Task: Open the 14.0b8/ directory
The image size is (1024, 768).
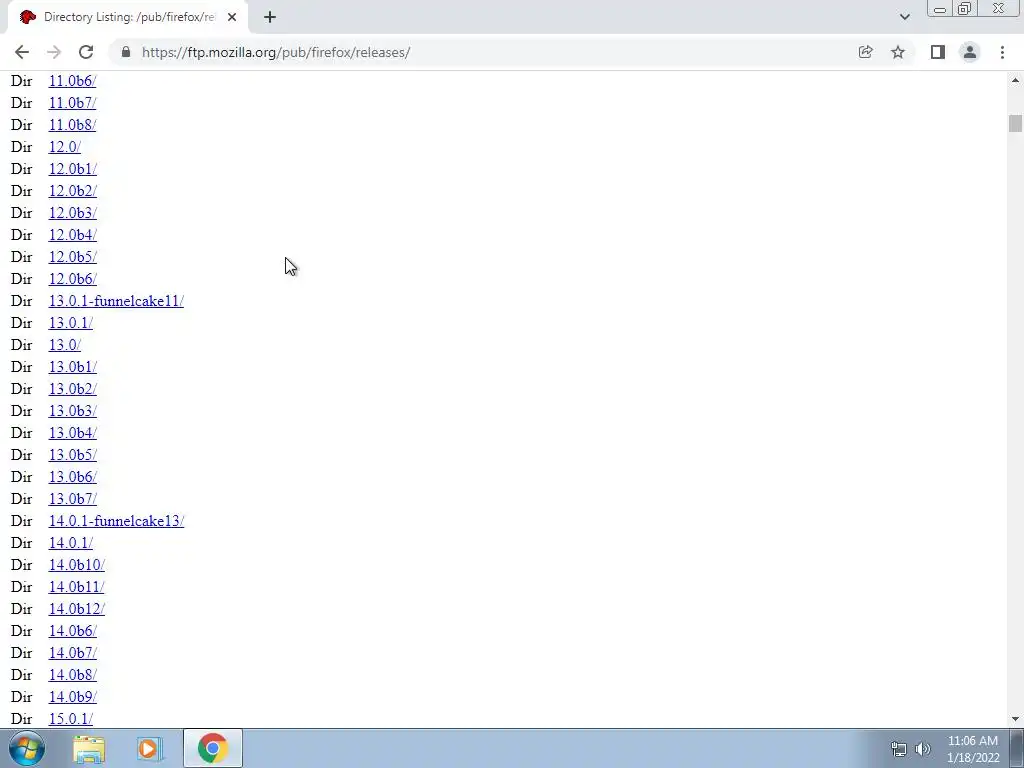Action: pyautogui.click(x=72, y=675)
